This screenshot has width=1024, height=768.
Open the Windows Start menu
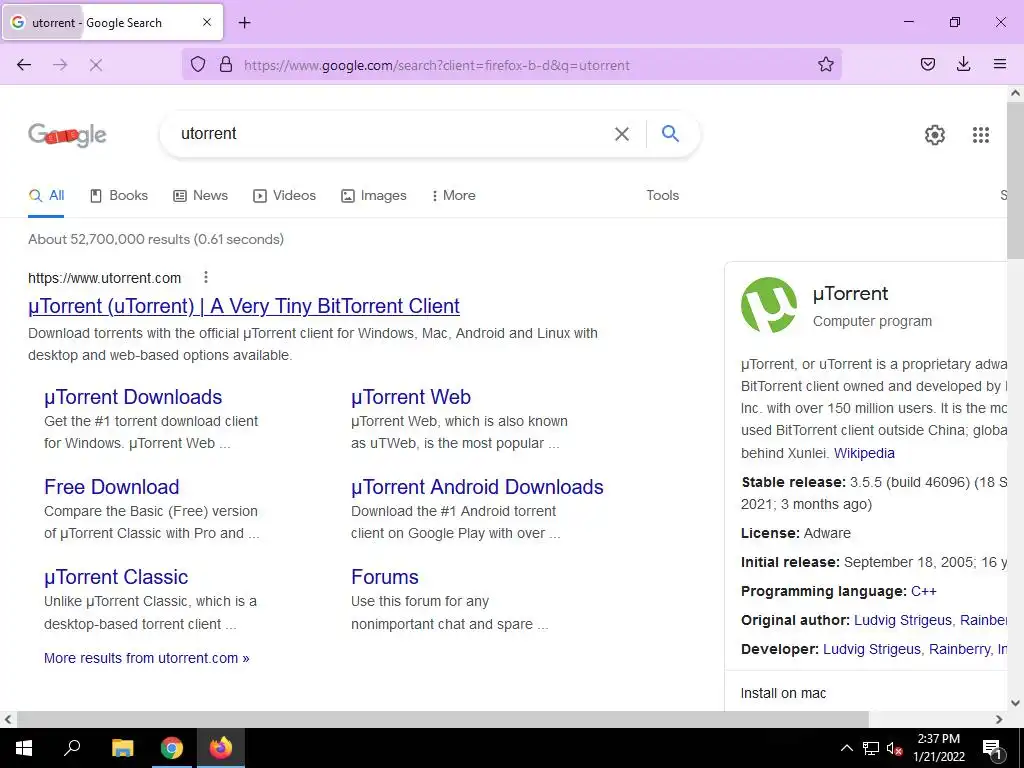(24, 748)
